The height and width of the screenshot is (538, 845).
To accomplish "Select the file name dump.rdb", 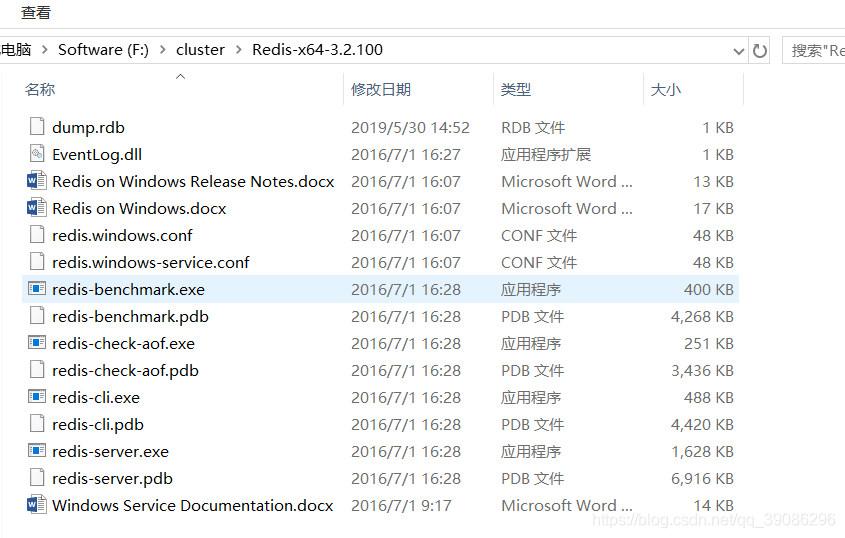I will tap(88, 128).
